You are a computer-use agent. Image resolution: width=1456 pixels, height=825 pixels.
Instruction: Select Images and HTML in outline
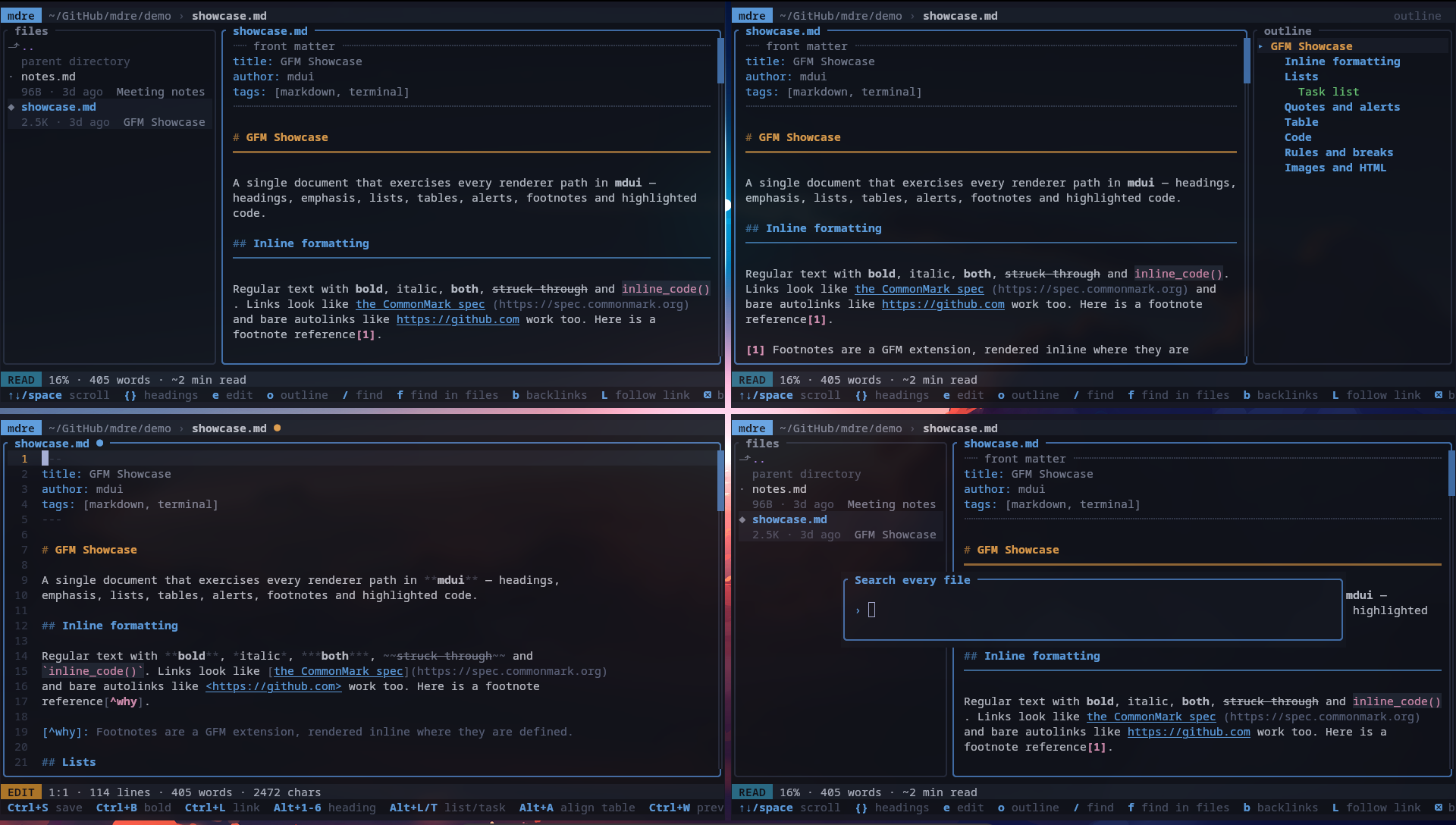coord(1335,168)
